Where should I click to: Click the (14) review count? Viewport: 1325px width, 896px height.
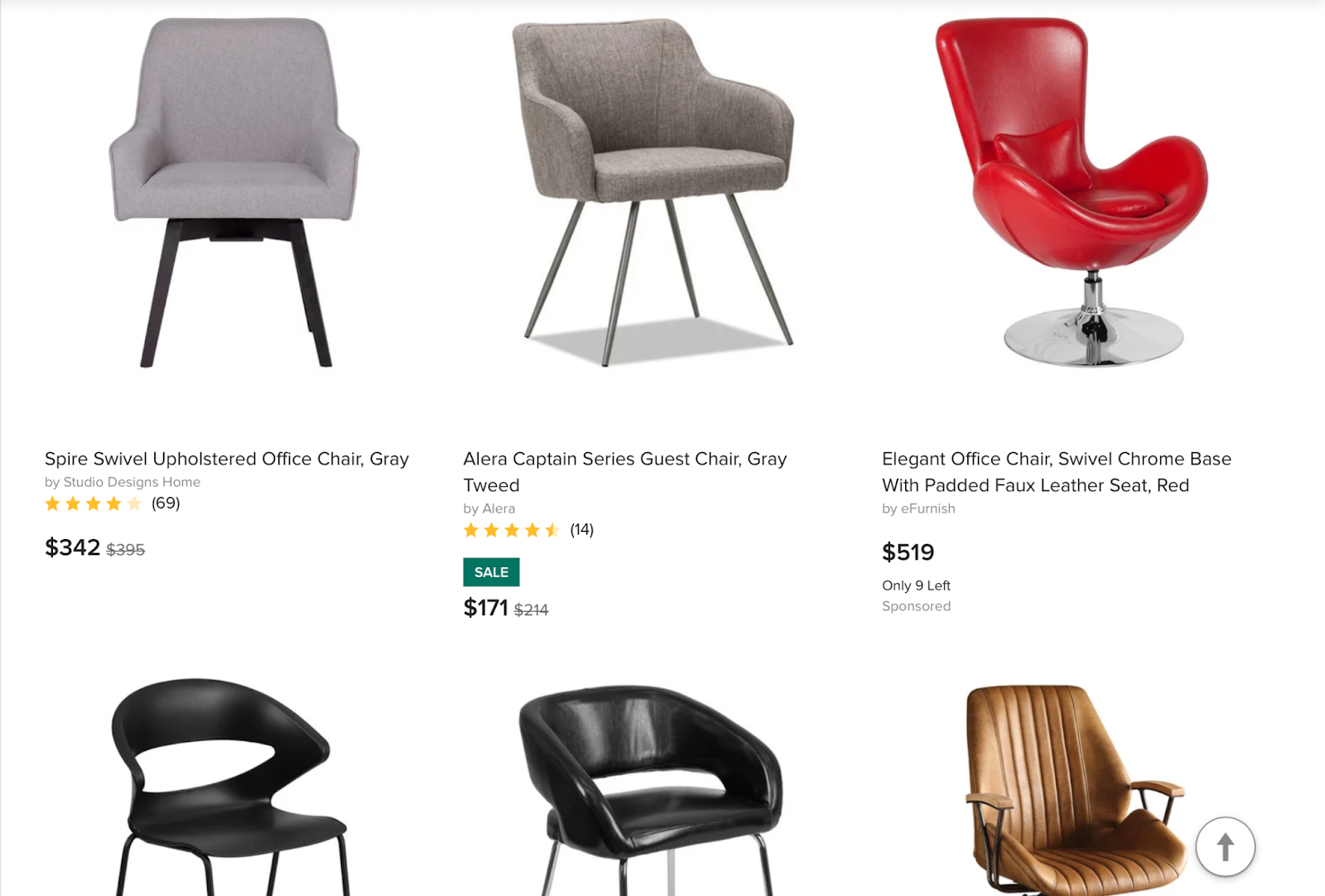click(x=581, y=530)
